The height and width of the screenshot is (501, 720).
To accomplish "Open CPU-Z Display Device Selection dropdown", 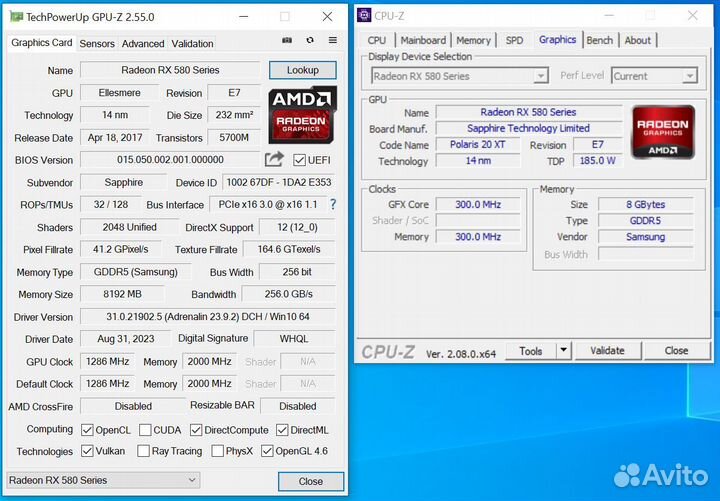I will (460, 76).
